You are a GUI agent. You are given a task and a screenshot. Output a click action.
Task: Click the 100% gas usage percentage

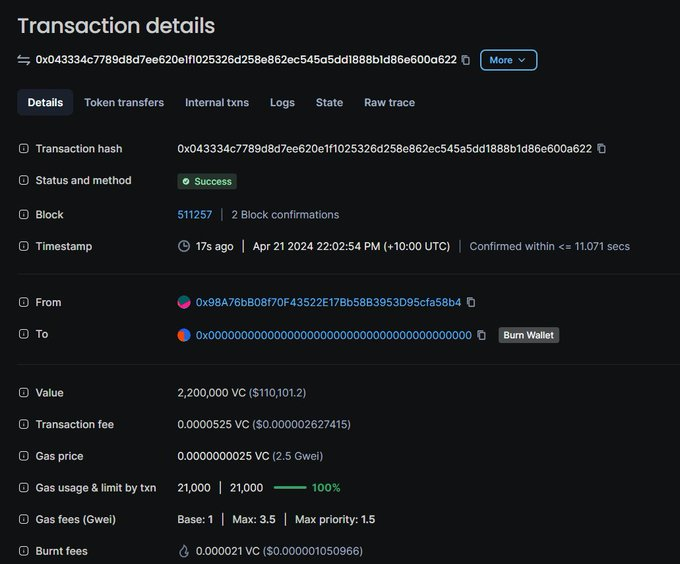[326, 488]
